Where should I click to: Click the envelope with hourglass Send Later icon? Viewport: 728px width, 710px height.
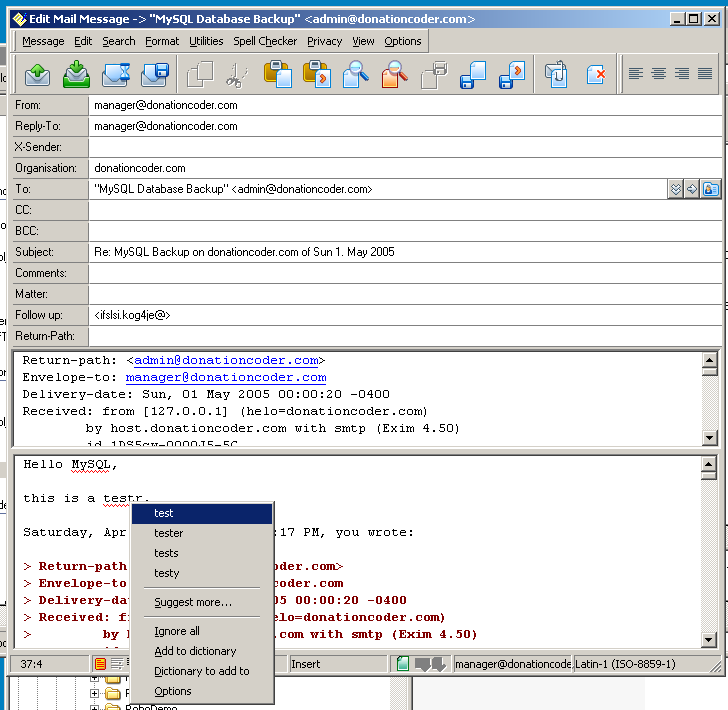pyautogui.click(x=116, y=74)
